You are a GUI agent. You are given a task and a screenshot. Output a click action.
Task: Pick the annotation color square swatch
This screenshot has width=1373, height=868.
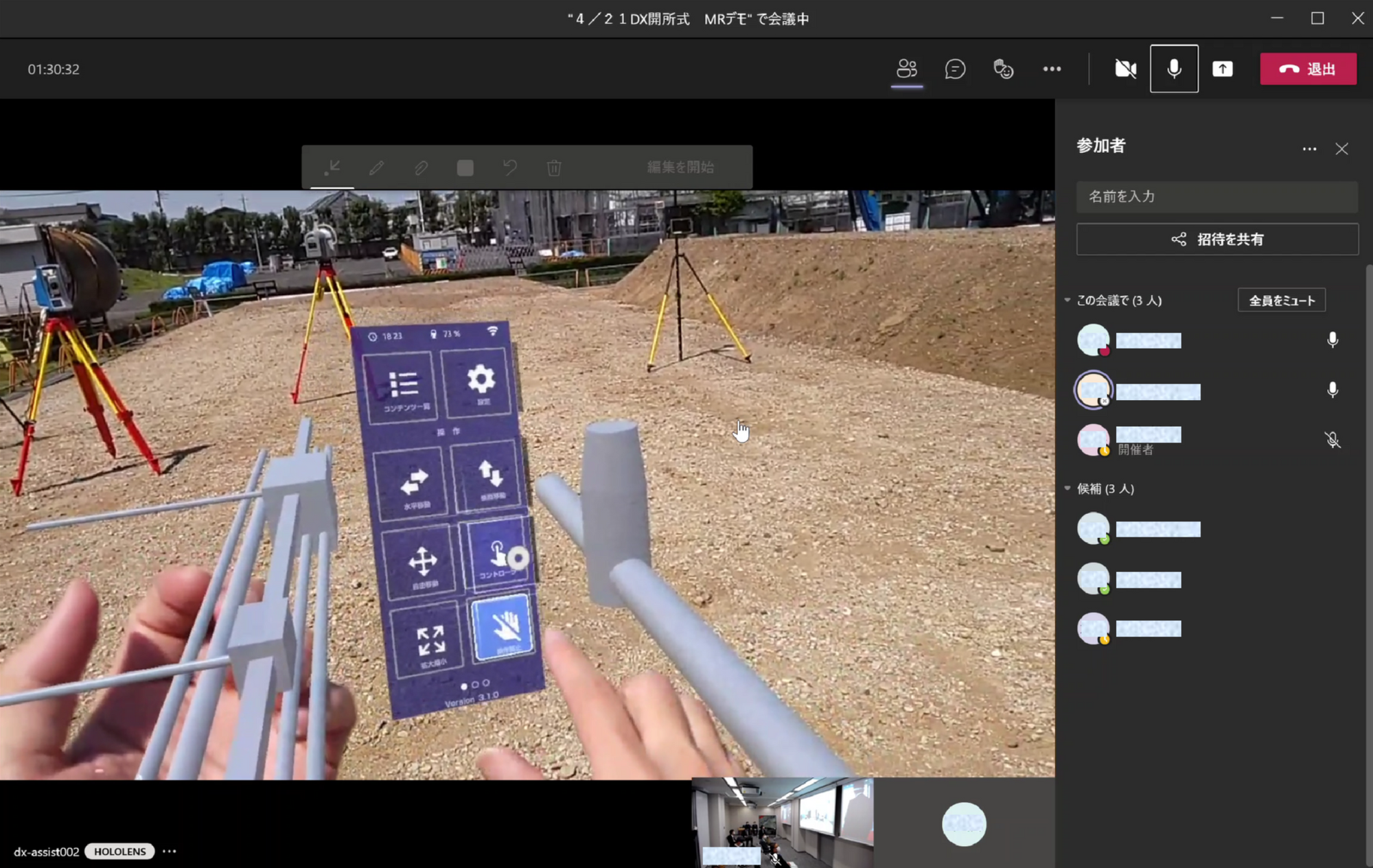pyautogui.click(x=465, y=167)
